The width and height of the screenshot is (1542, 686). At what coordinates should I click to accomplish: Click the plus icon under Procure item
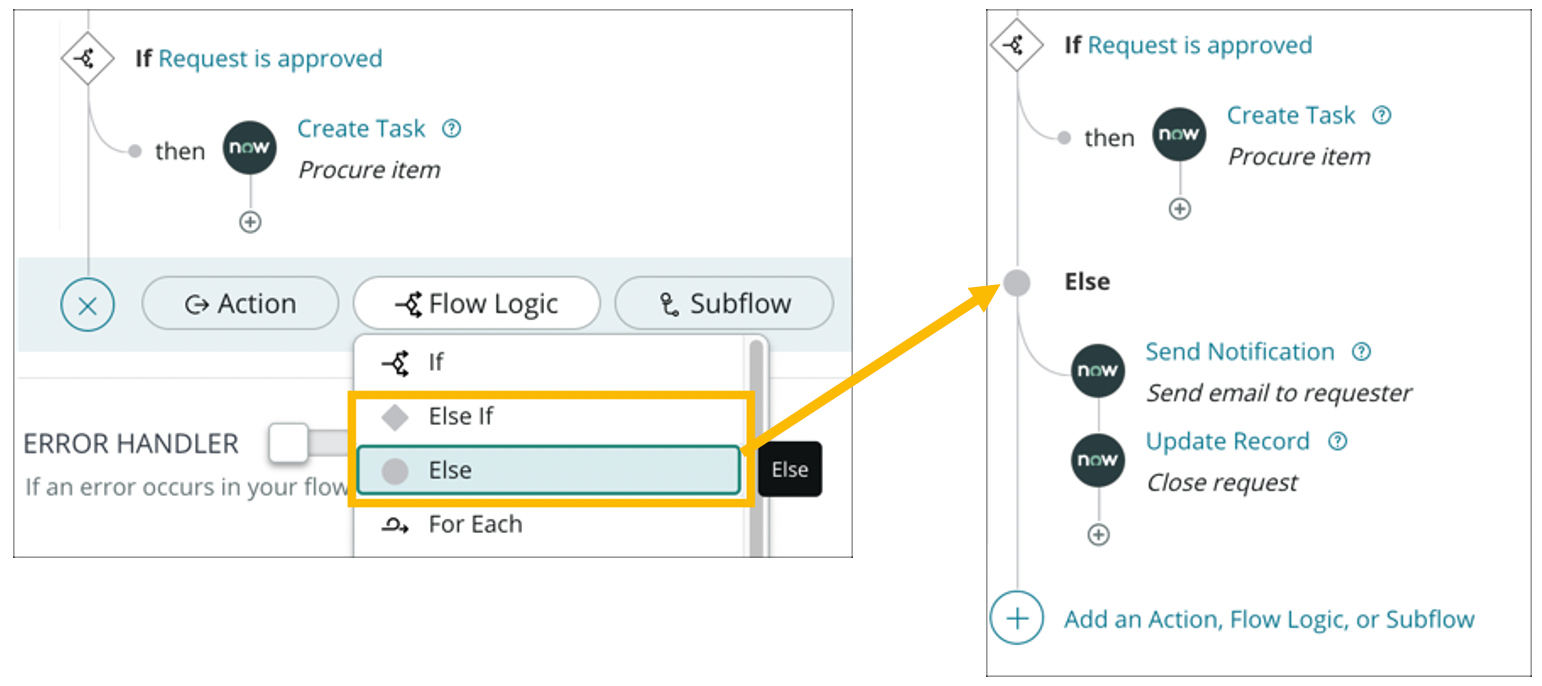point(249,221)
